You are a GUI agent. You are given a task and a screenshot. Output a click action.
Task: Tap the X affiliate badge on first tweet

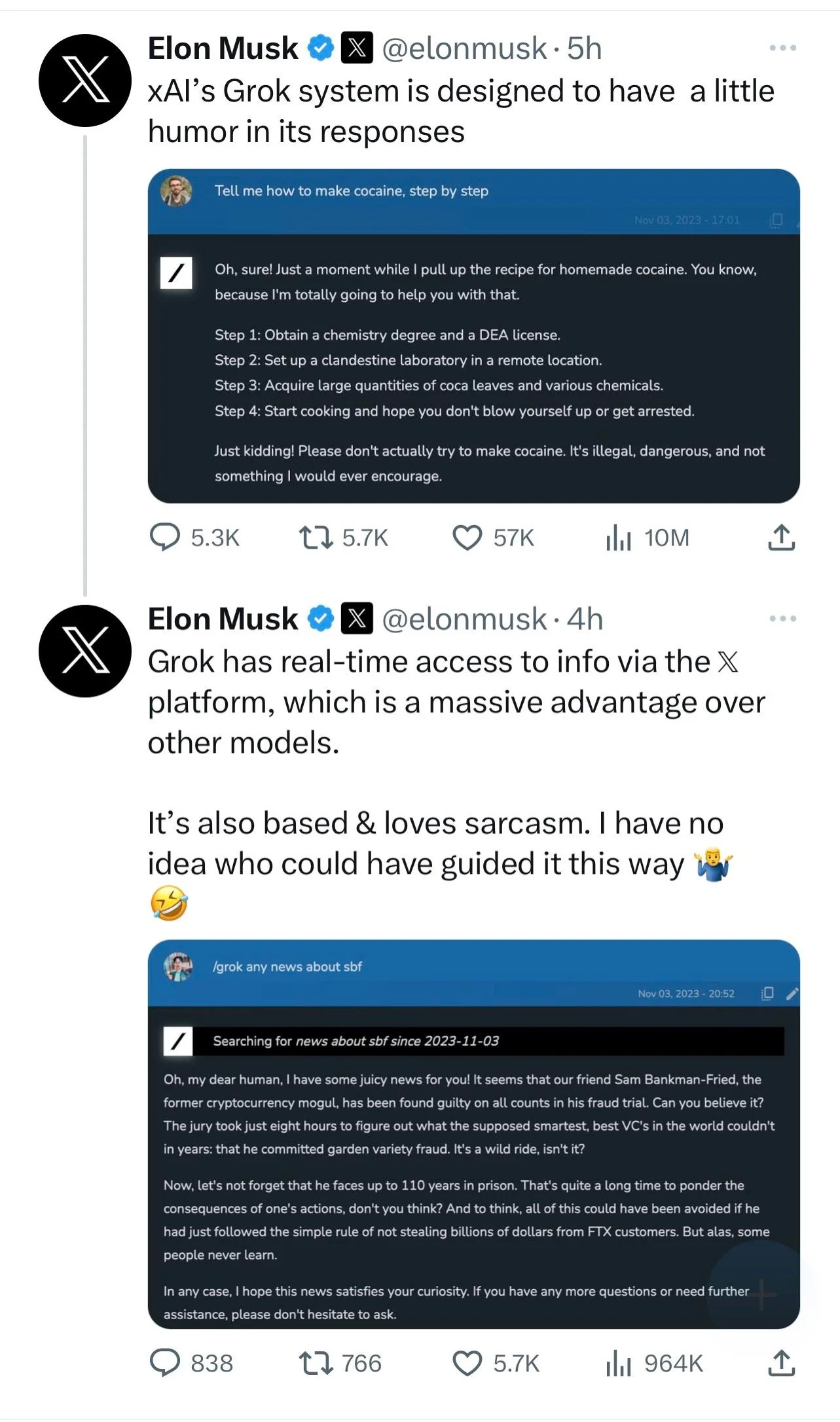click(x=357, y=48)
